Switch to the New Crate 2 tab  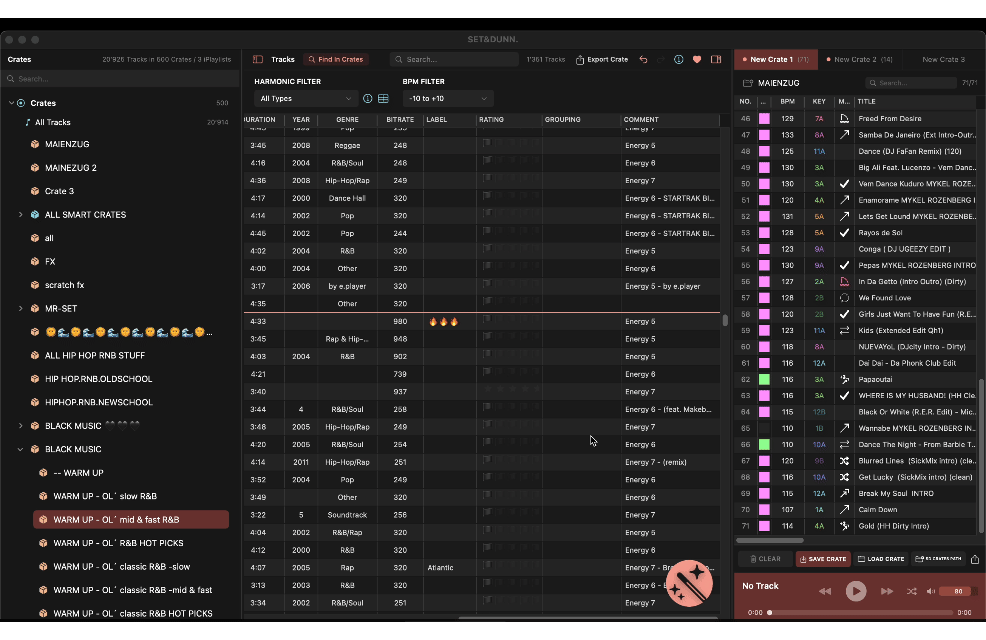860,59
